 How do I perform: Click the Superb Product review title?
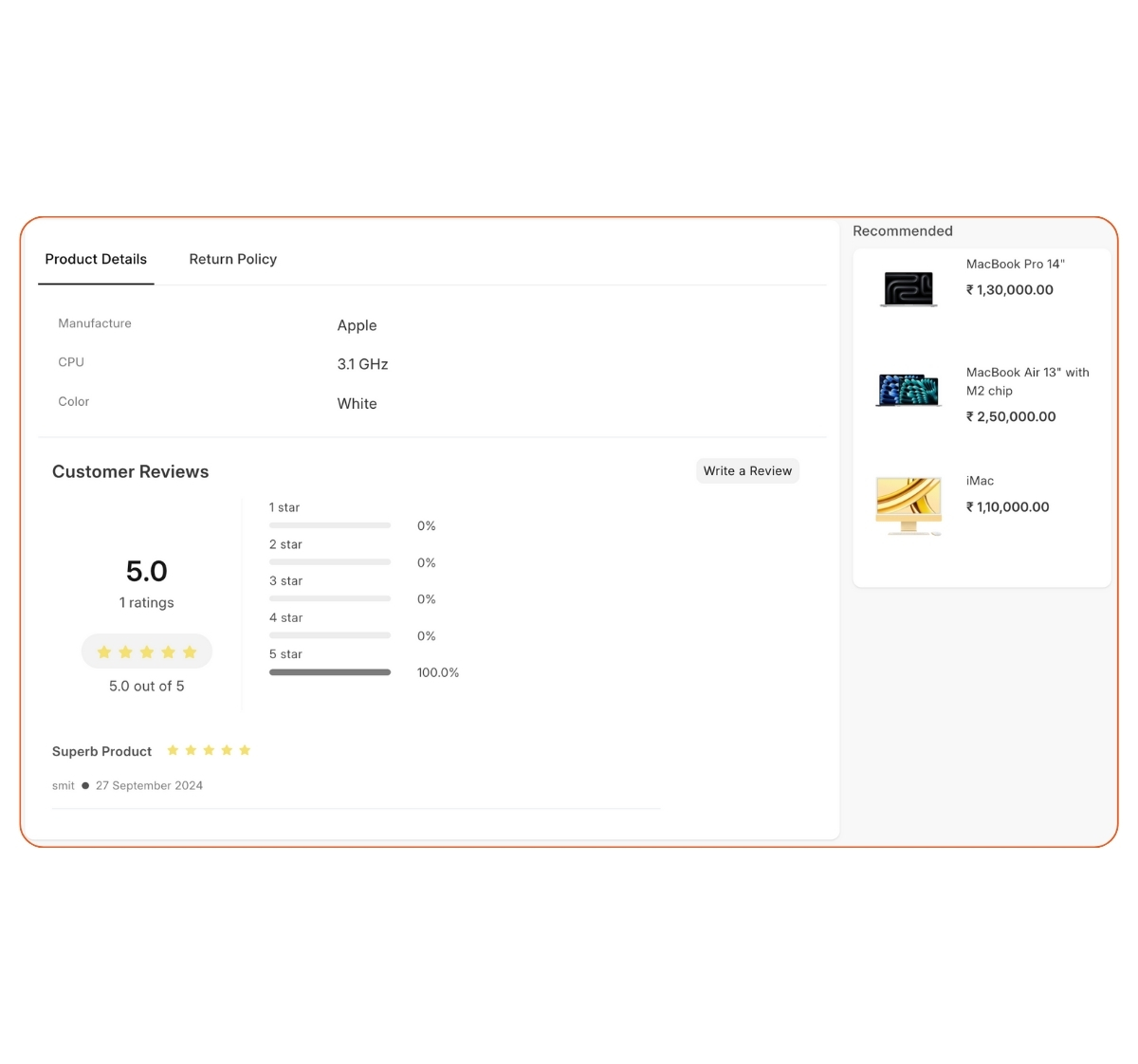coord(101,751)
